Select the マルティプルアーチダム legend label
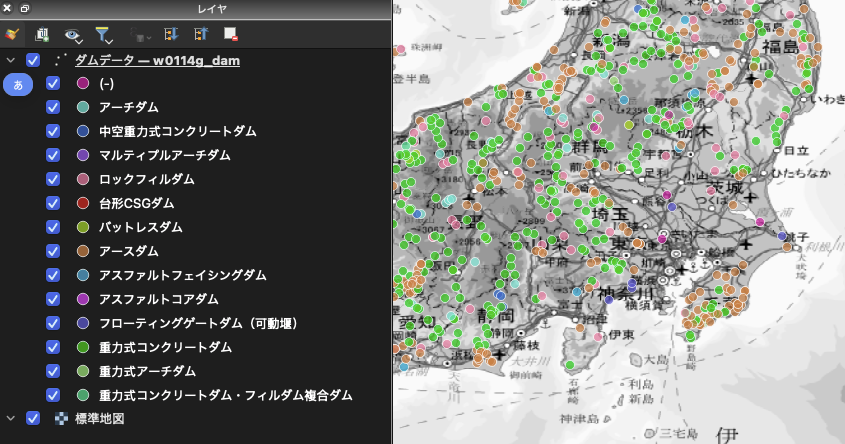Viewport: 845px width, 444px height. coord(164,155)
